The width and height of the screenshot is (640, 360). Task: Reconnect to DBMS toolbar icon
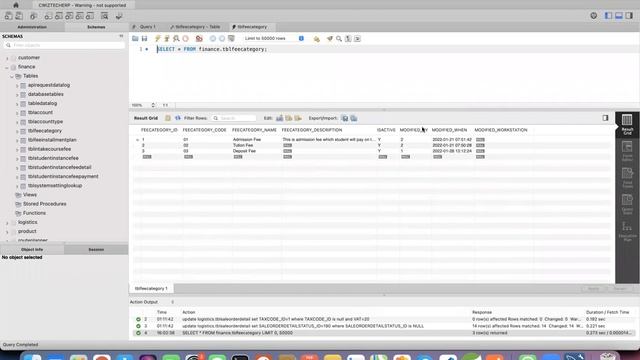coord(119,16)
